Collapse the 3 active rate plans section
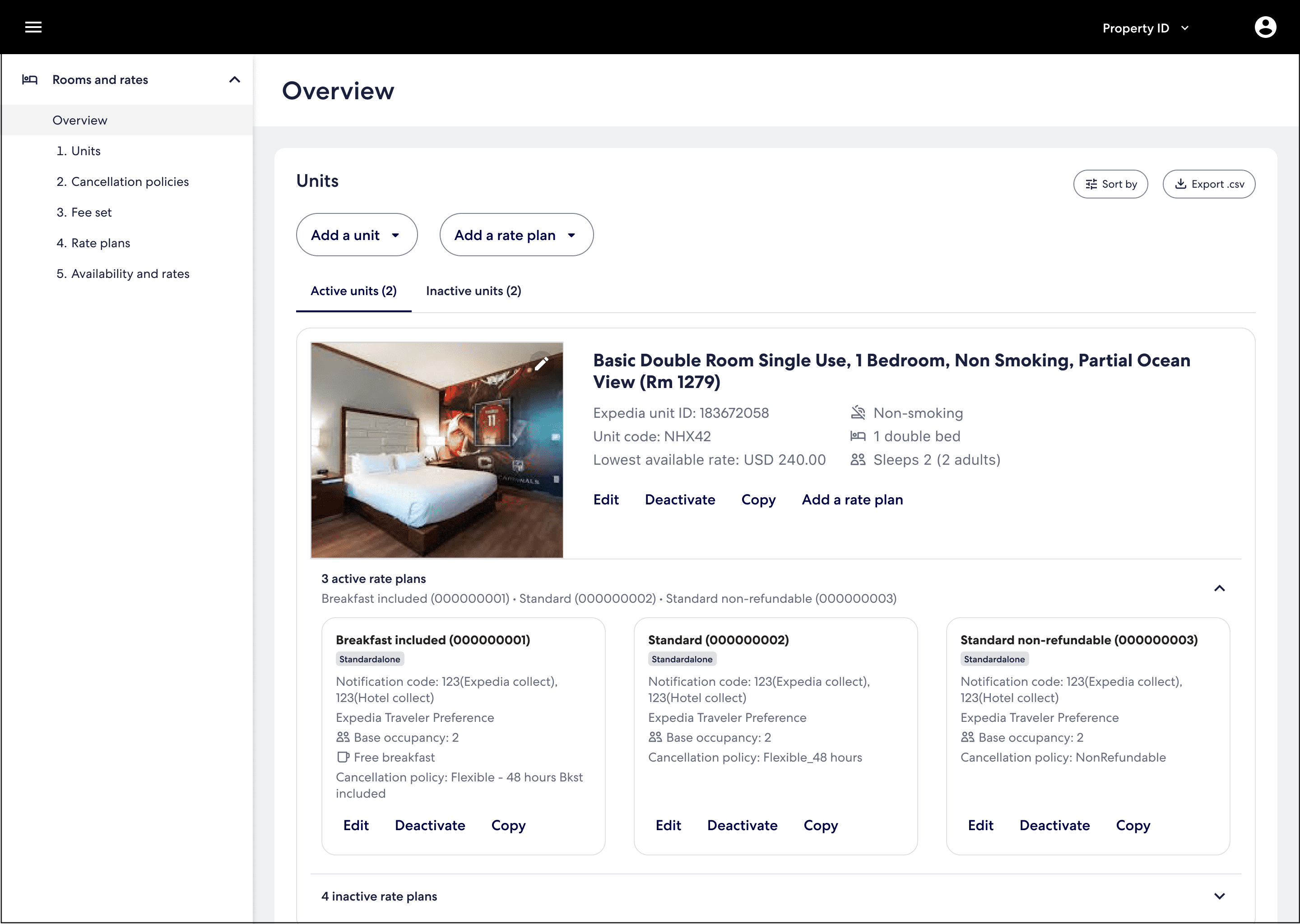The image size is (1300, 924). pyautogui.click(x=1219, y=588)
